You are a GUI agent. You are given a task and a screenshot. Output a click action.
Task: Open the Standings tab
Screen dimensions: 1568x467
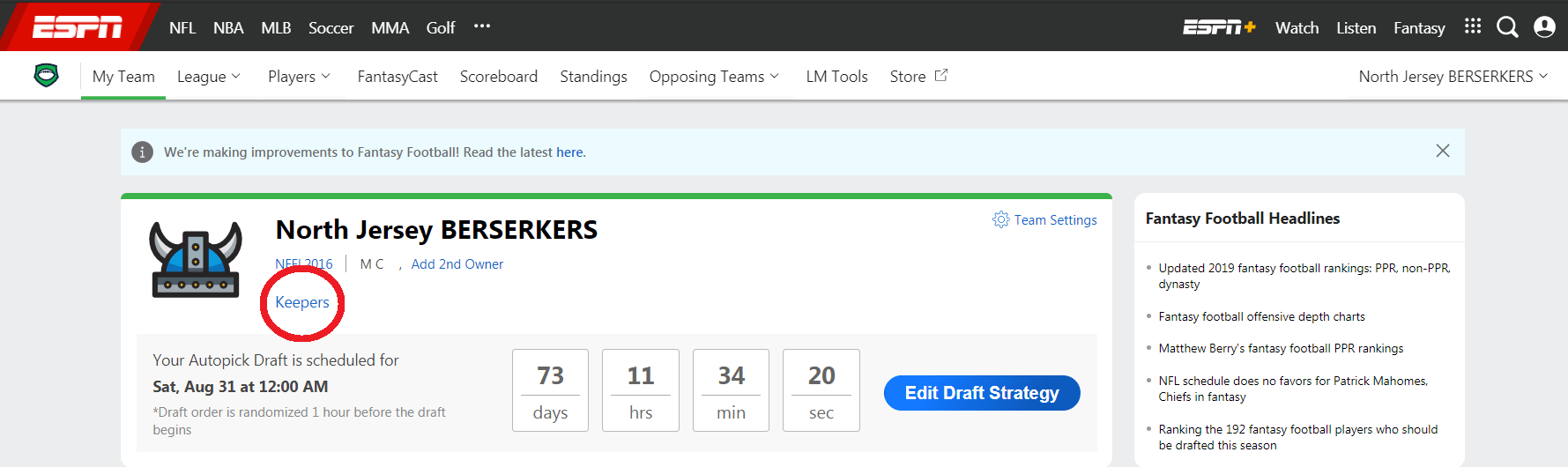[x=593, y=77]
